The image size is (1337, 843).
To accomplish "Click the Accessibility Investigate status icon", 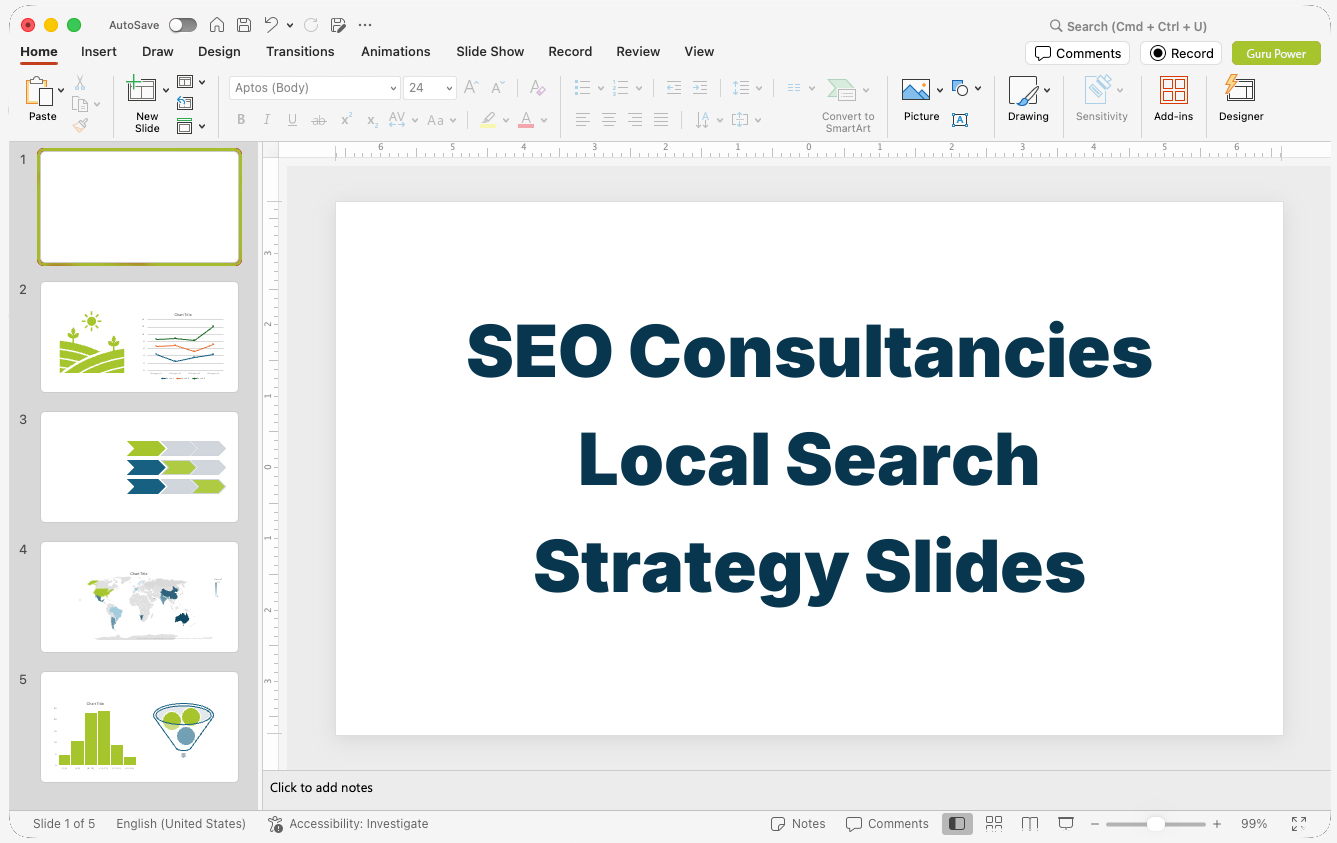I will pos(276,824).
